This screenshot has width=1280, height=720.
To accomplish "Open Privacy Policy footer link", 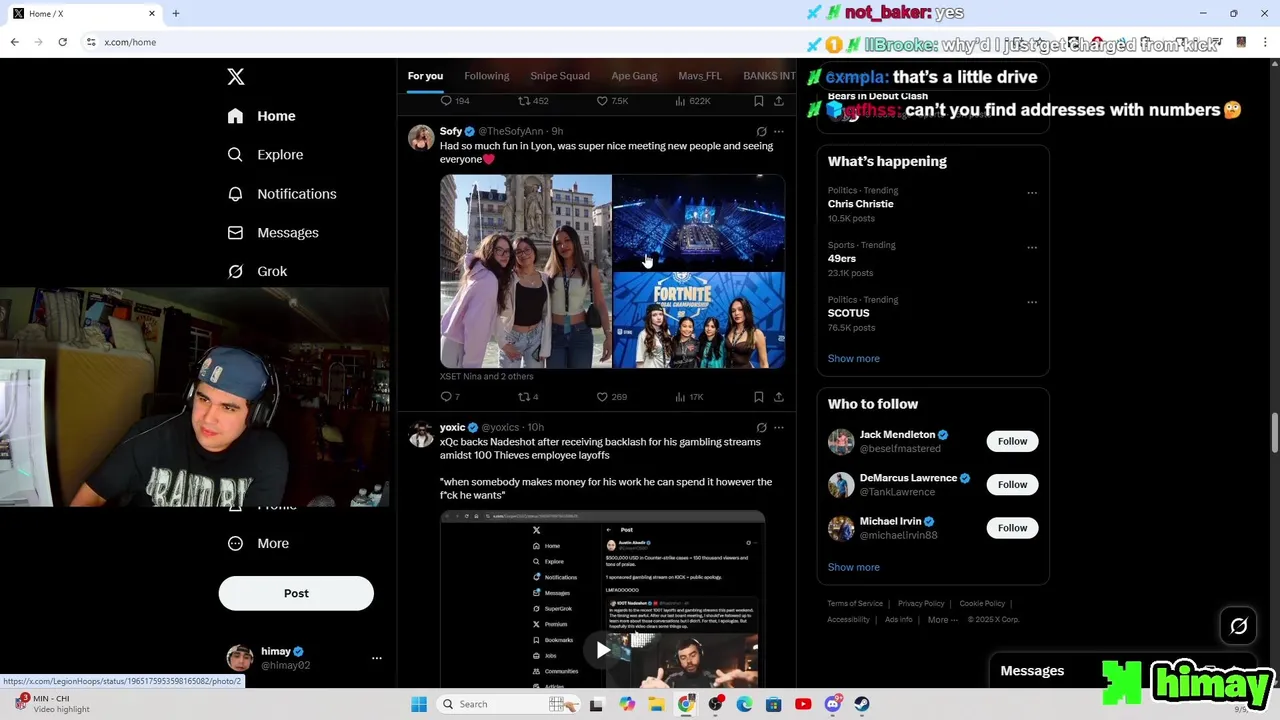I will point(921,604).
